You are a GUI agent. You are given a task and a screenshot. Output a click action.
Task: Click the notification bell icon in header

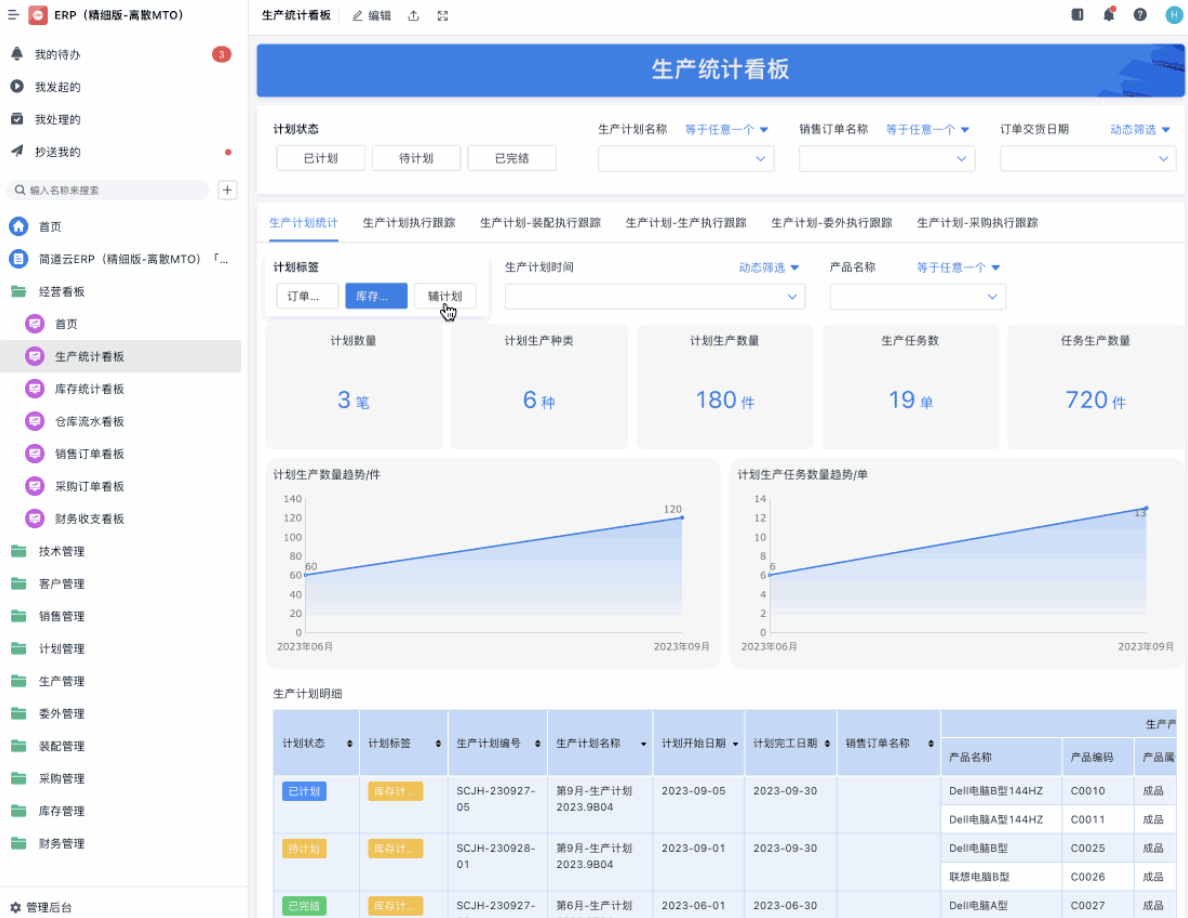pyautogui.click(x=1108, y=15)
